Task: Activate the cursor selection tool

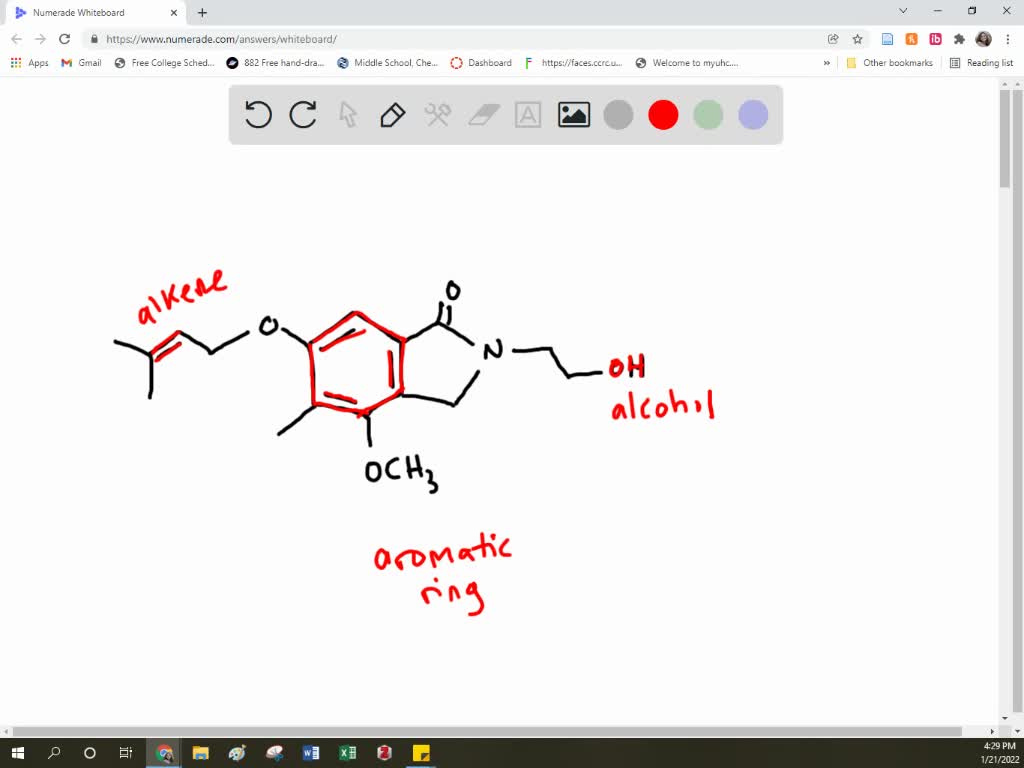Action: pos(348,114)
